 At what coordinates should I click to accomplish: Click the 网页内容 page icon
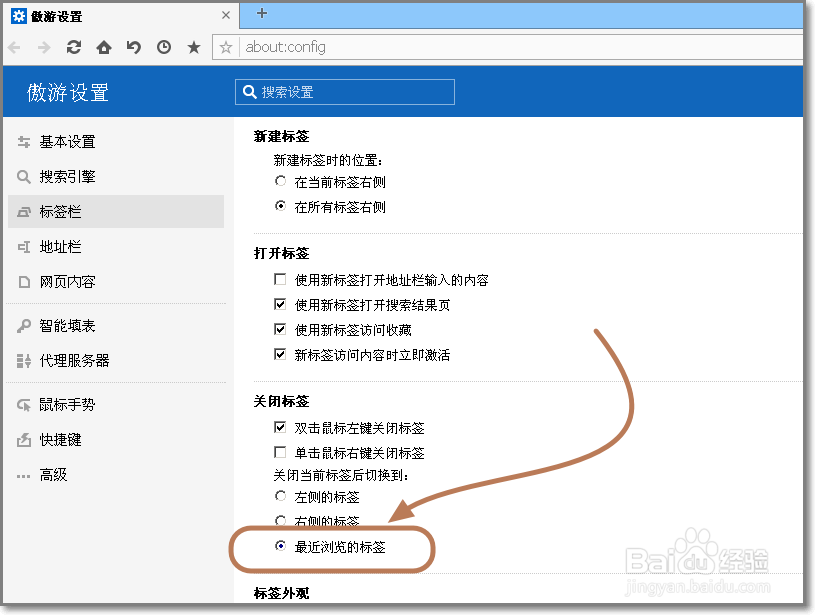pyautogui.click(x=23, y=282)
